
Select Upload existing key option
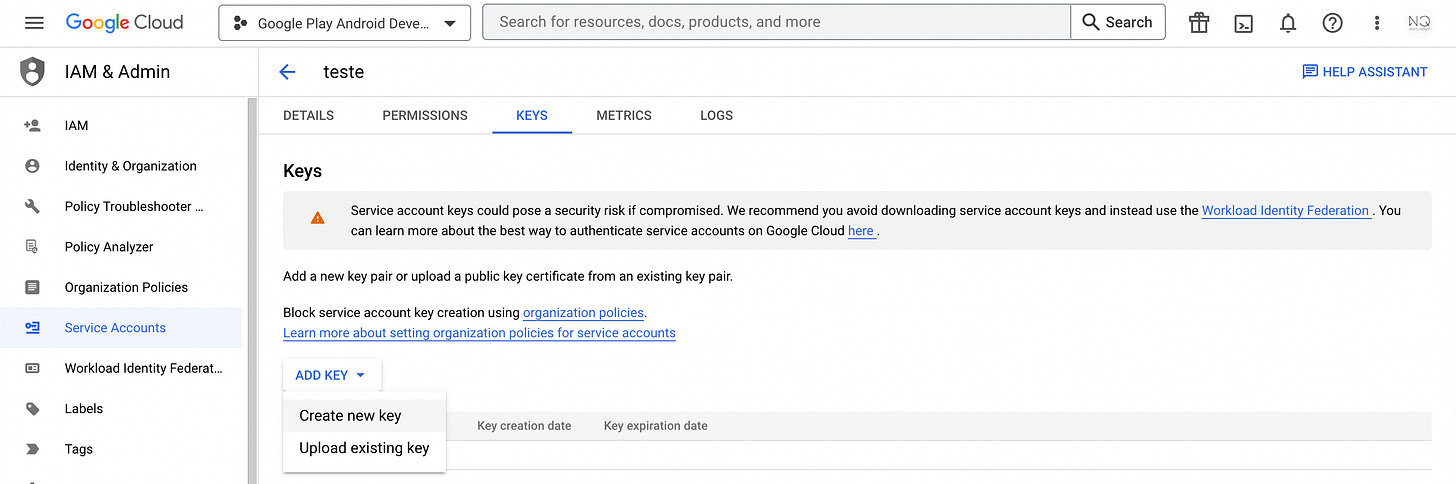coord(364,448)
